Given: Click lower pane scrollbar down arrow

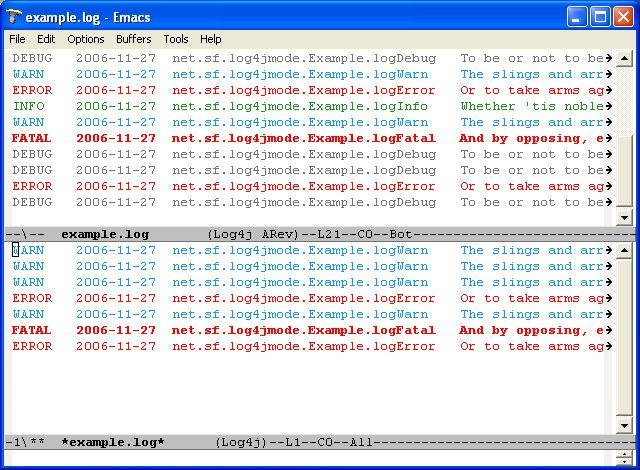Looking at the screenshot, I should (x=624, y=426).
